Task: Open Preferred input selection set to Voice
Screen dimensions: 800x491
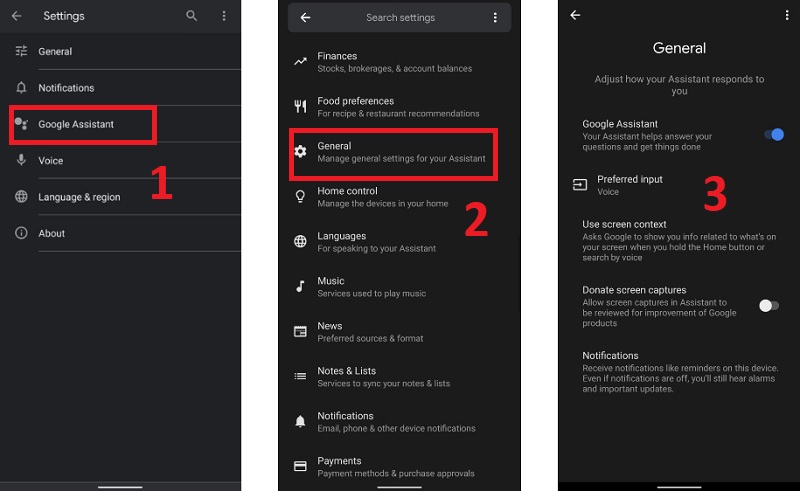Action: click(x=630, y=185)
